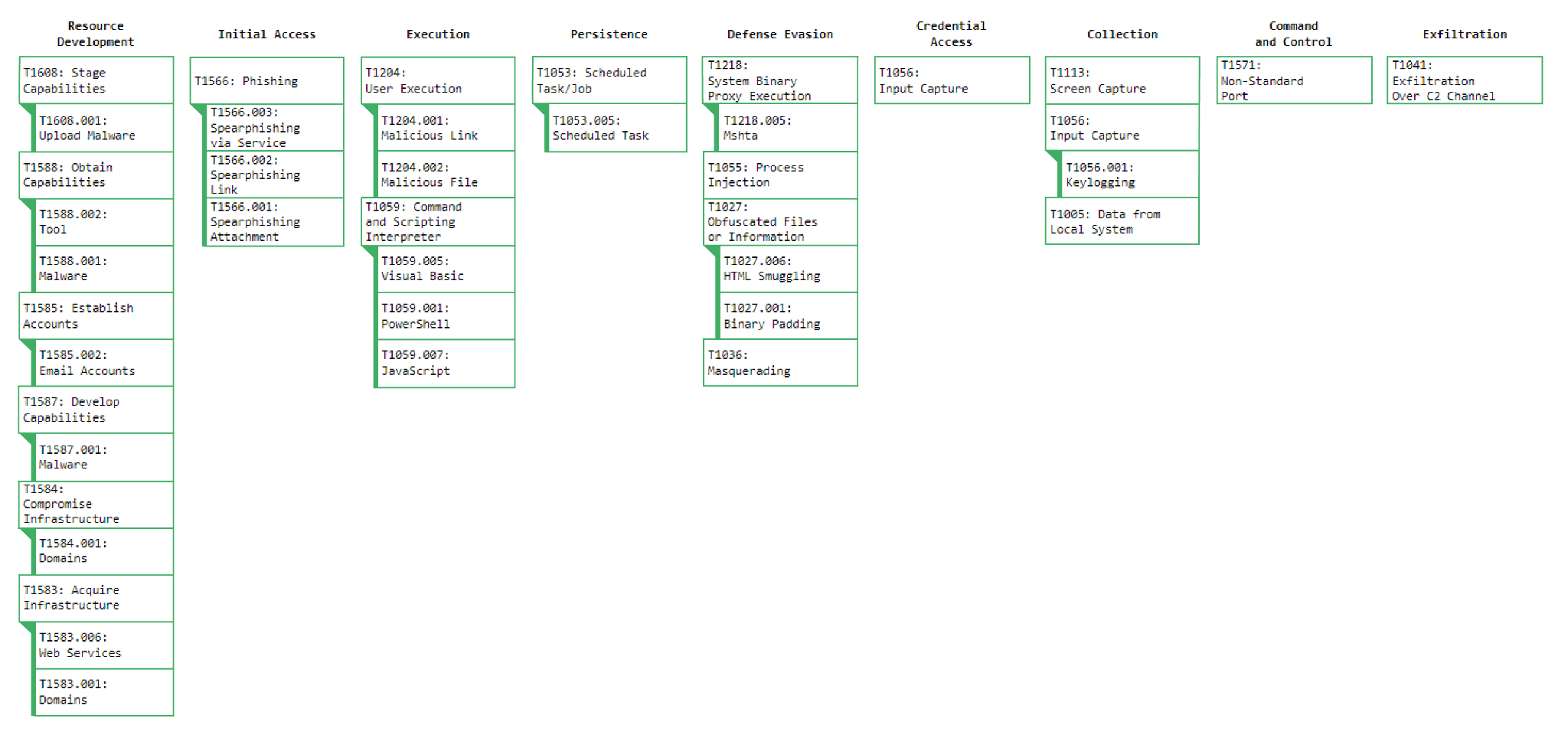Click the Collection column header
The height and width of the screenshot is (751, 1568).
pos(1122,34)
